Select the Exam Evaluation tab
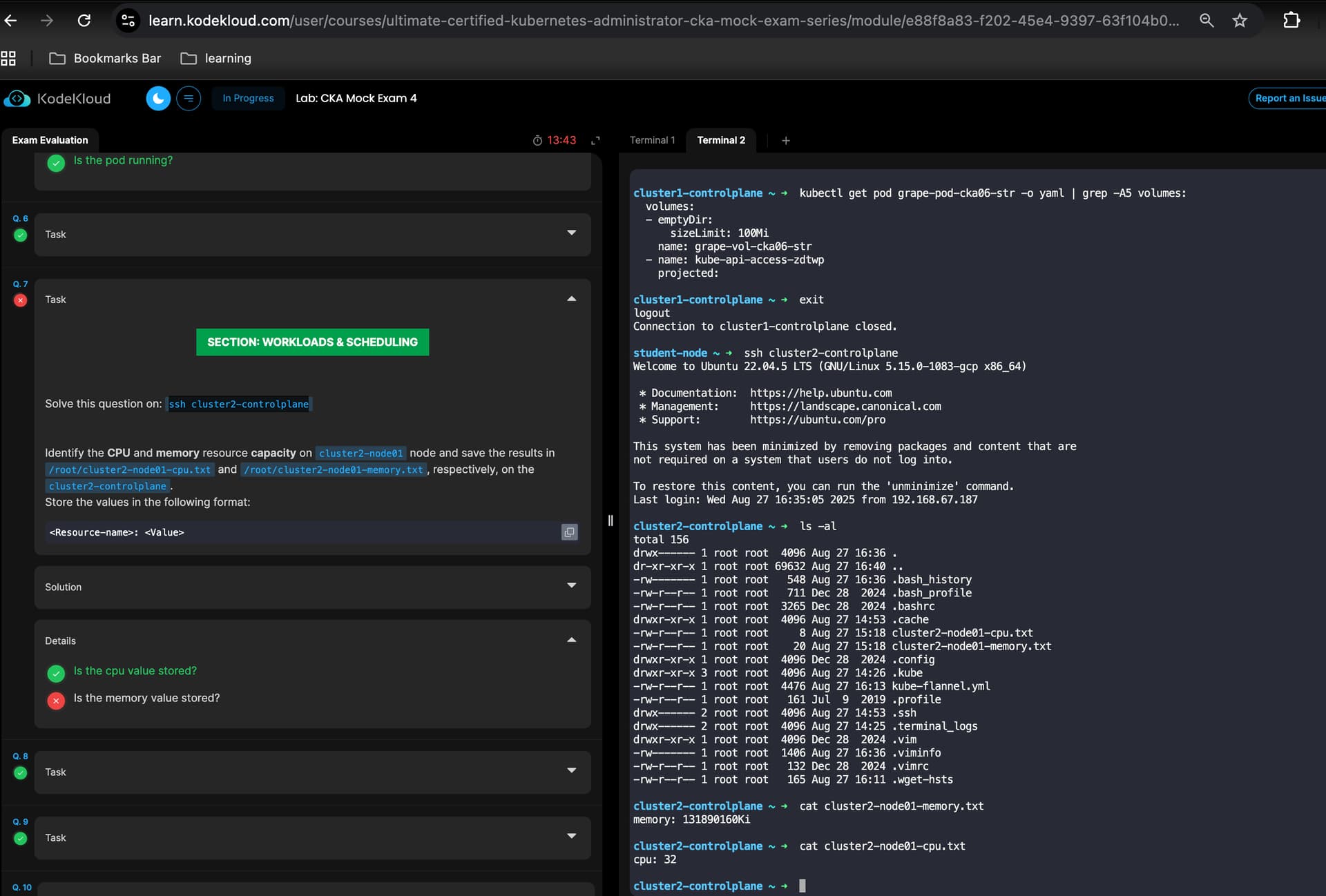The height and width of the screenshot is (896, 1326). 50,140
